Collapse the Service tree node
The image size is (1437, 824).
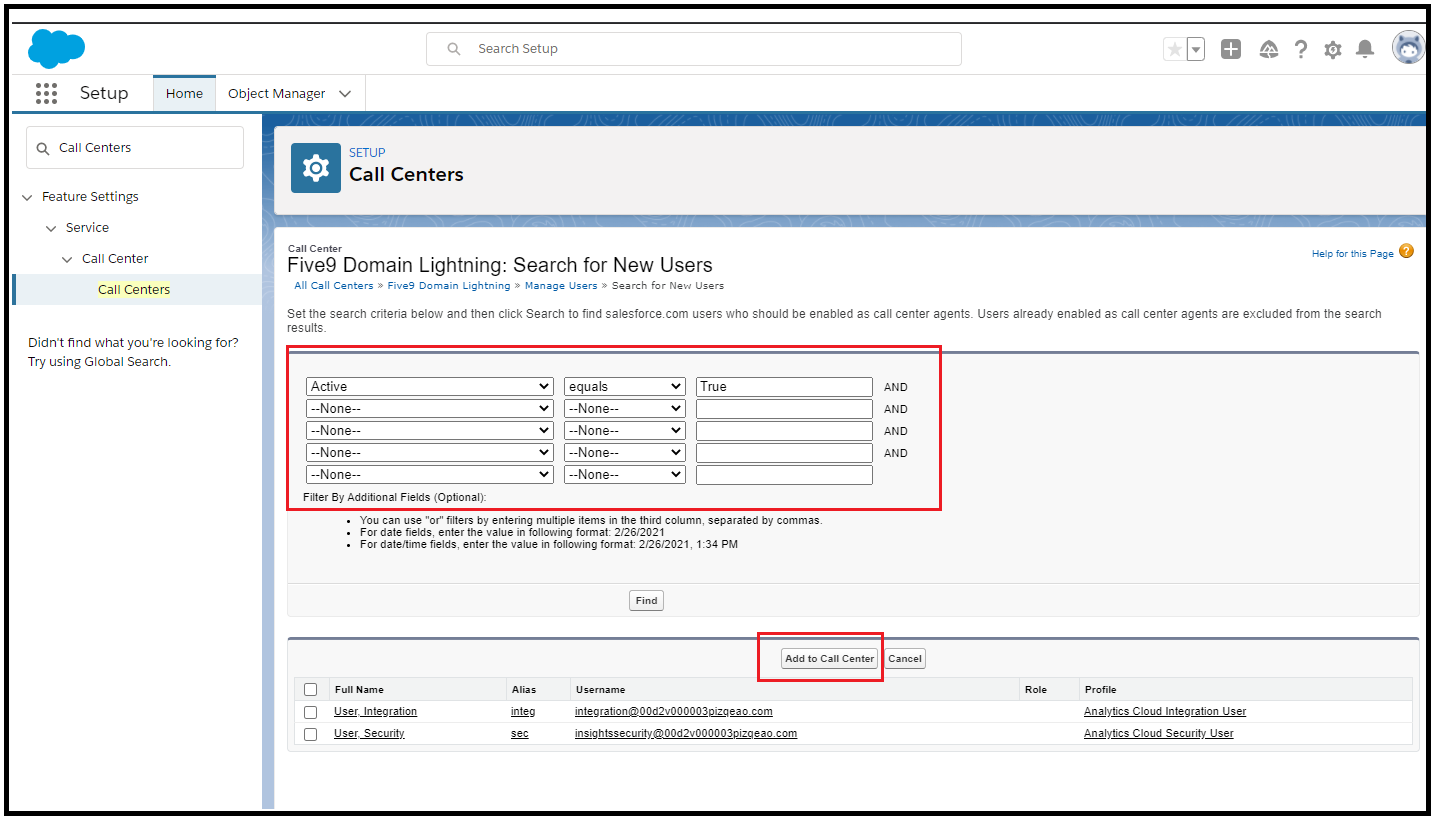[x=51, y=229]
